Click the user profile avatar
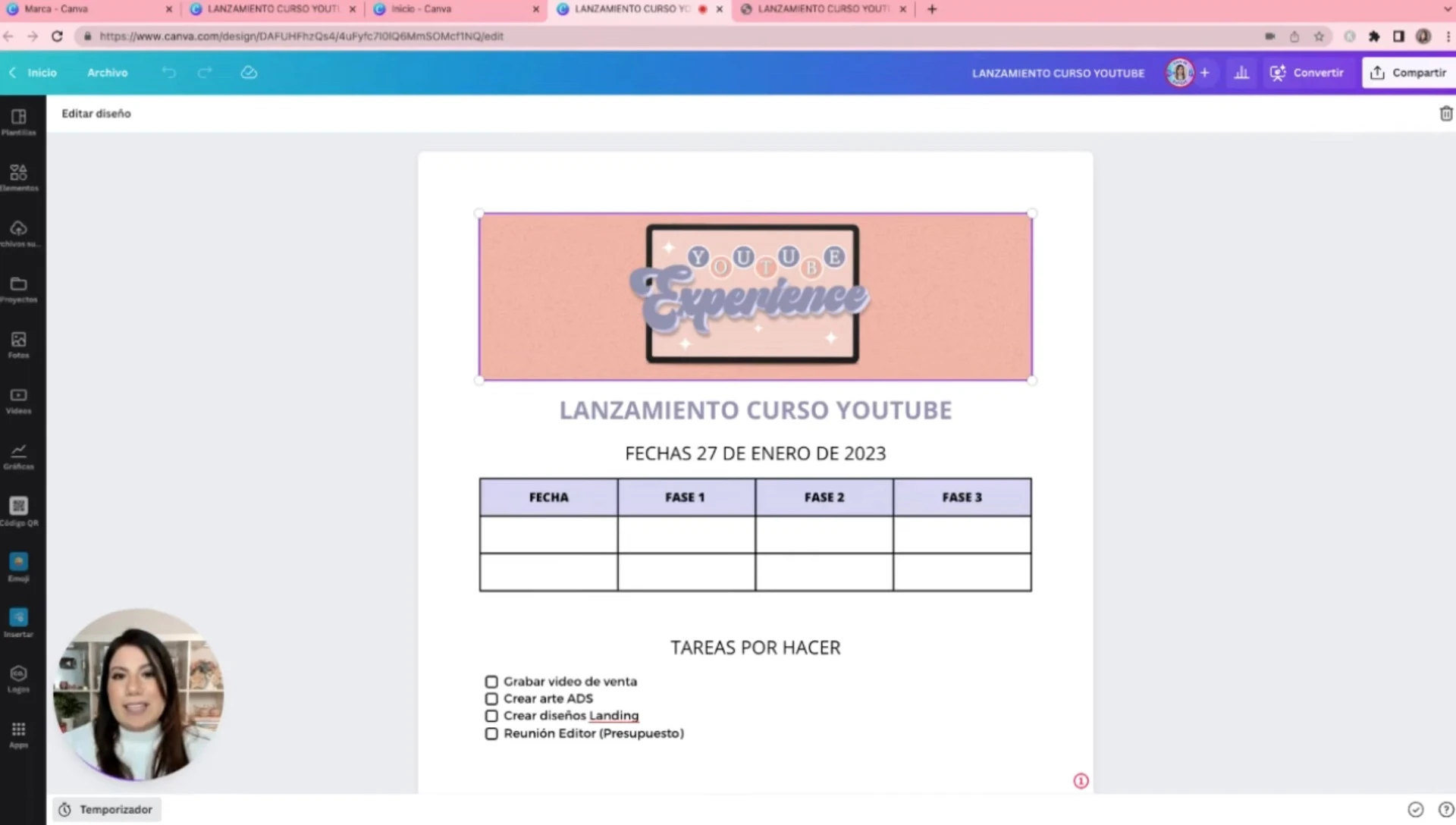1456x825 pixels. click(1180, 73)
